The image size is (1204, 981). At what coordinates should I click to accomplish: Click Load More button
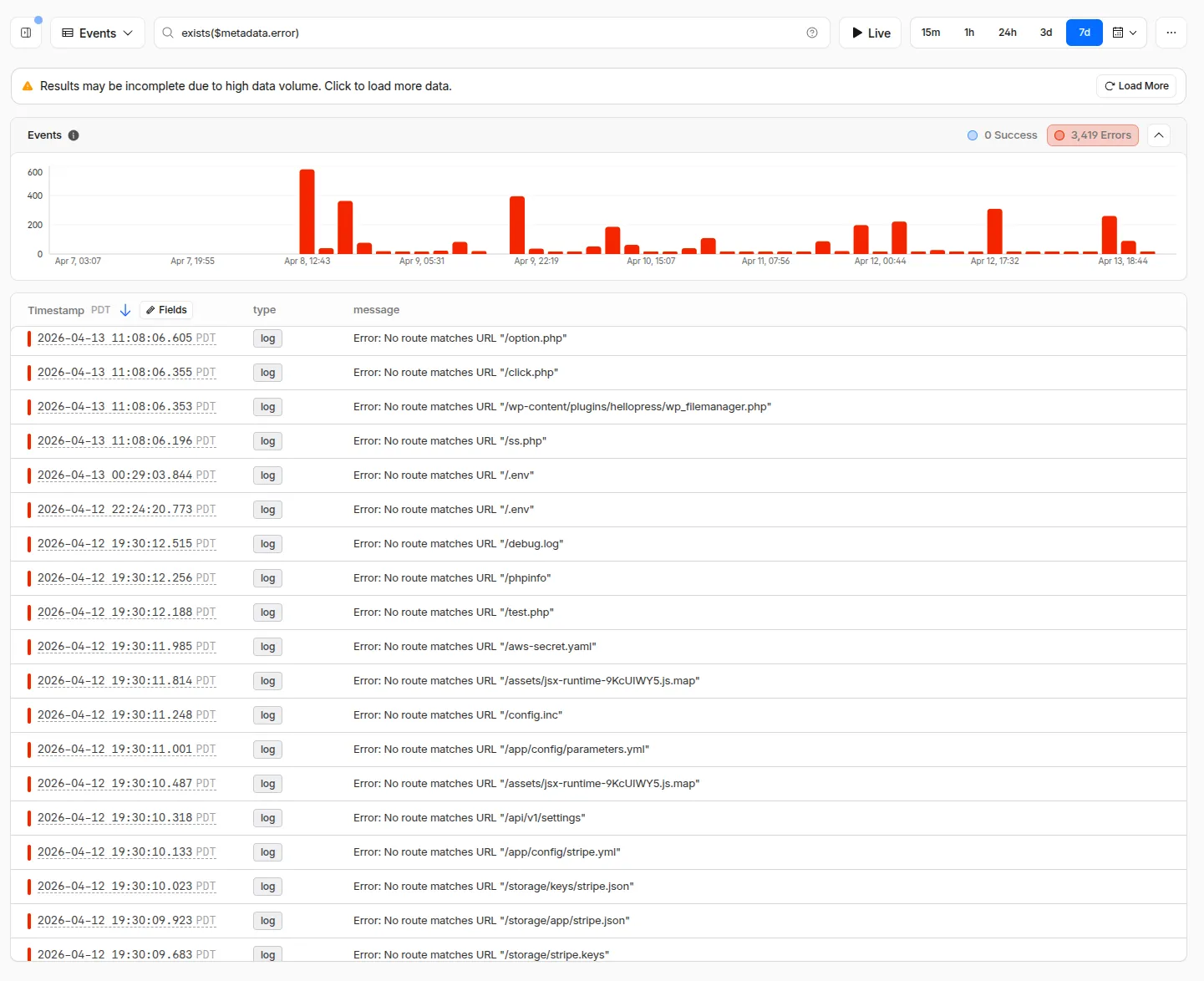[x=1136, y=86]
